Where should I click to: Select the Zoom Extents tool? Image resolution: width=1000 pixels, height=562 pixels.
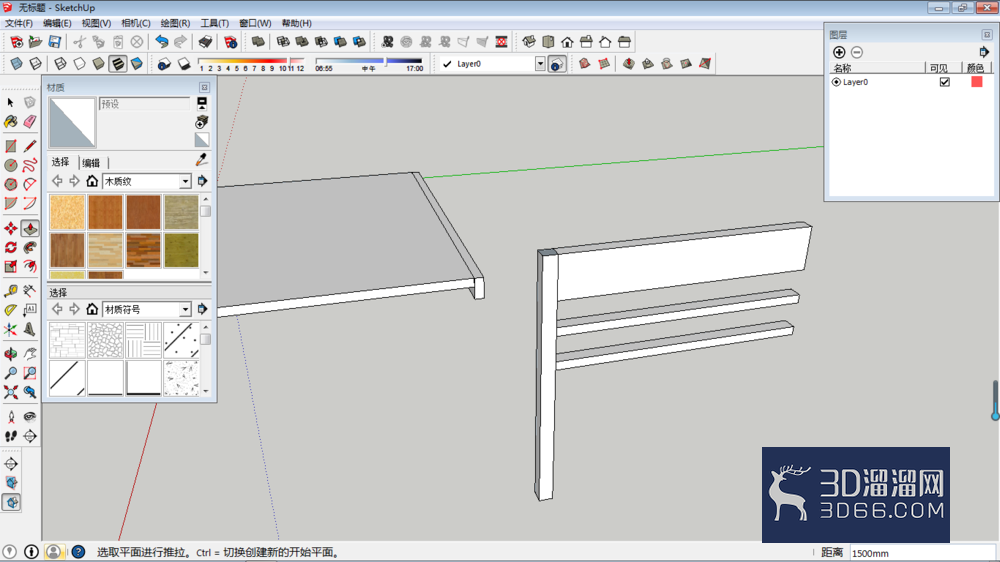11,392
